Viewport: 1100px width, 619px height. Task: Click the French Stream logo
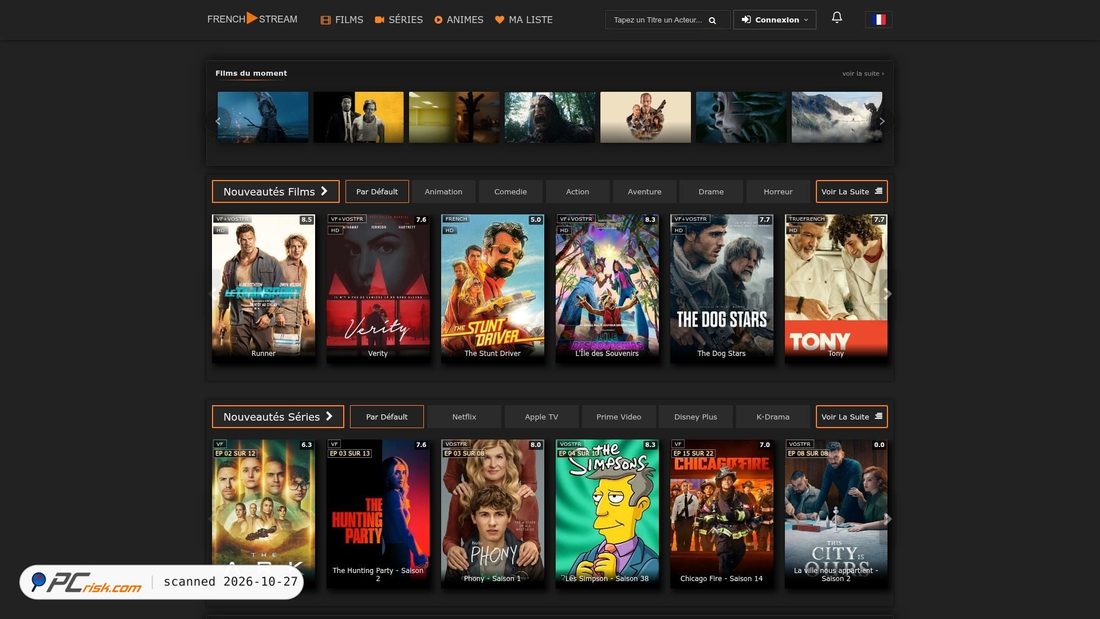pyautogui.click(x=252, y=19)
